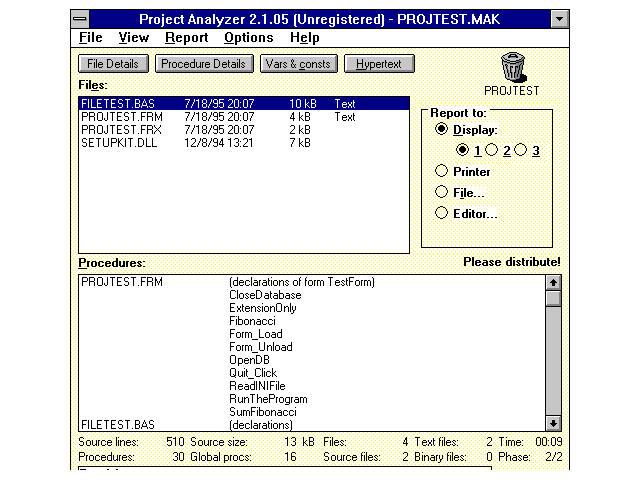The height and width of the screenshot is (480, 640).
Task: Click the Hypertext button
Action: point(379,64)
